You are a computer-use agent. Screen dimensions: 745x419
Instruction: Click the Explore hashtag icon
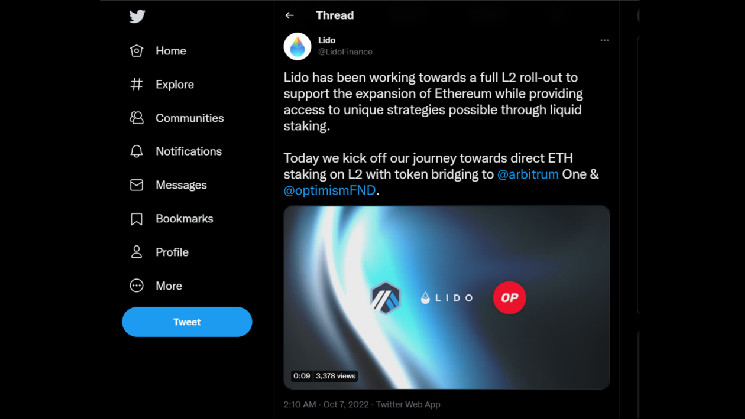[x=137, y=85]
